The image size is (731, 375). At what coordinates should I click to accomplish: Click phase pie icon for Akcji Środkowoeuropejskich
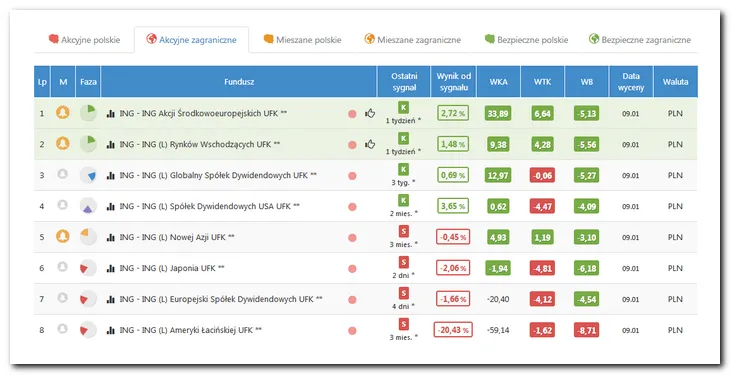tap(88, 113)
